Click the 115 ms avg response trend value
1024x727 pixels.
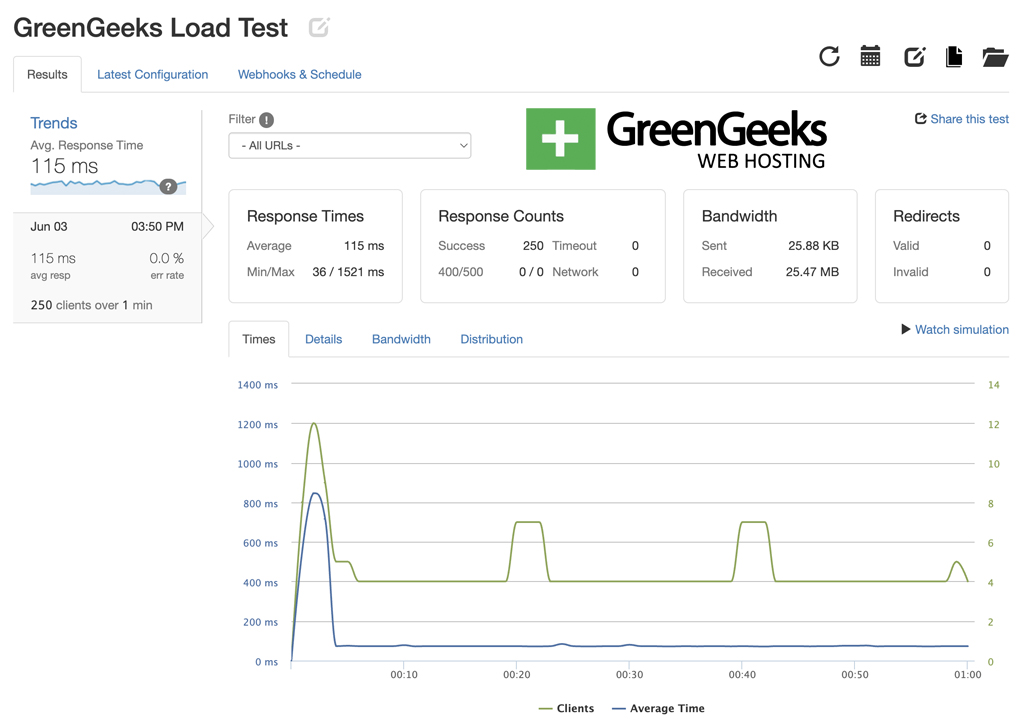pyautogui.click(x=64, y=166)
